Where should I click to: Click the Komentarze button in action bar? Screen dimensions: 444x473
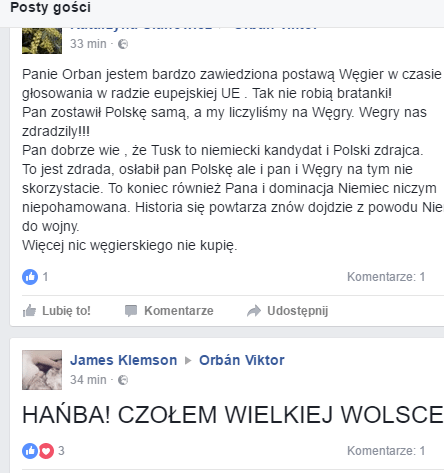pyautogui.click(x=169, y=311)
